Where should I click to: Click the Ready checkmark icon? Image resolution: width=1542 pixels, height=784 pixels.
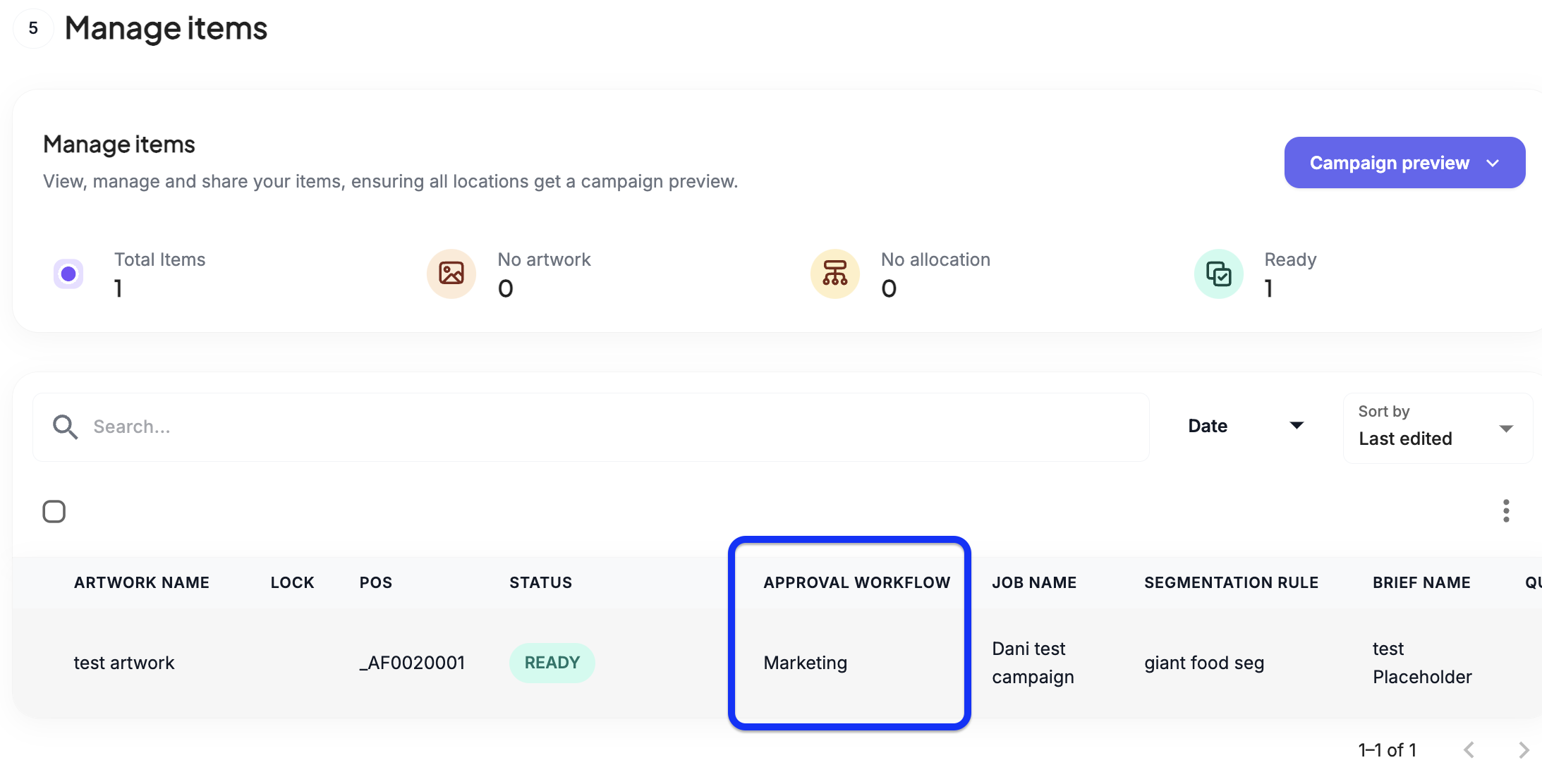pyautogui.click(x=1218, y=274)
